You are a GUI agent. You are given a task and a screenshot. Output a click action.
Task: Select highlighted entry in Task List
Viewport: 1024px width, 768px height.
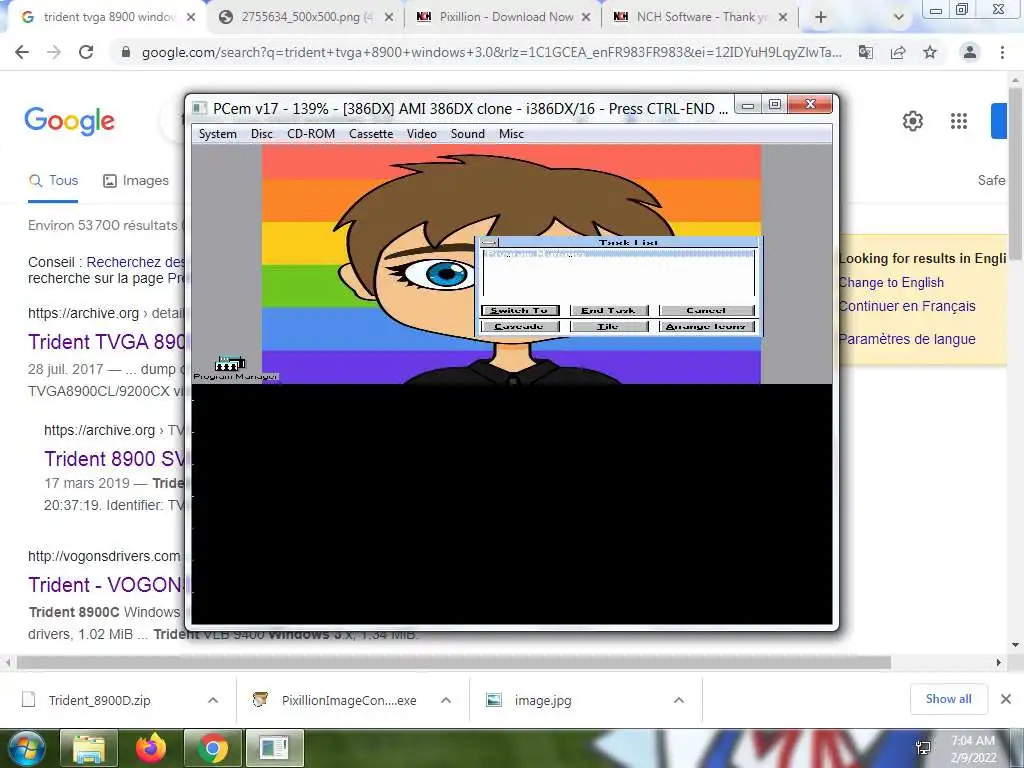pyautogui.click(x=618, y=254)
